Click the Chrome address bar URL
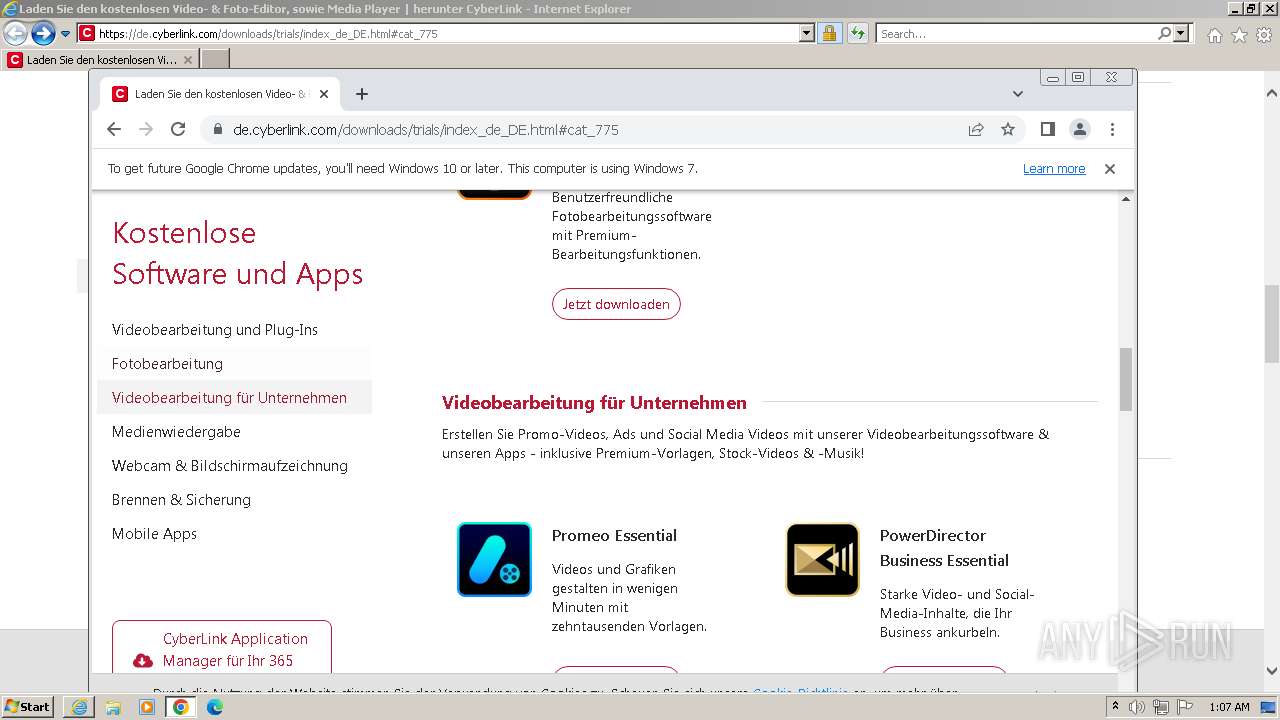Viewport: 1280px width, 720px height. pos(426,130)
